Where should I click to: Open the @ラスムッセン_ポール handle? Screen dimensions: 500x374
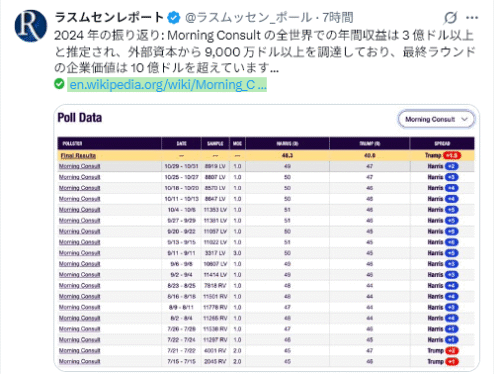pos(248,17)
